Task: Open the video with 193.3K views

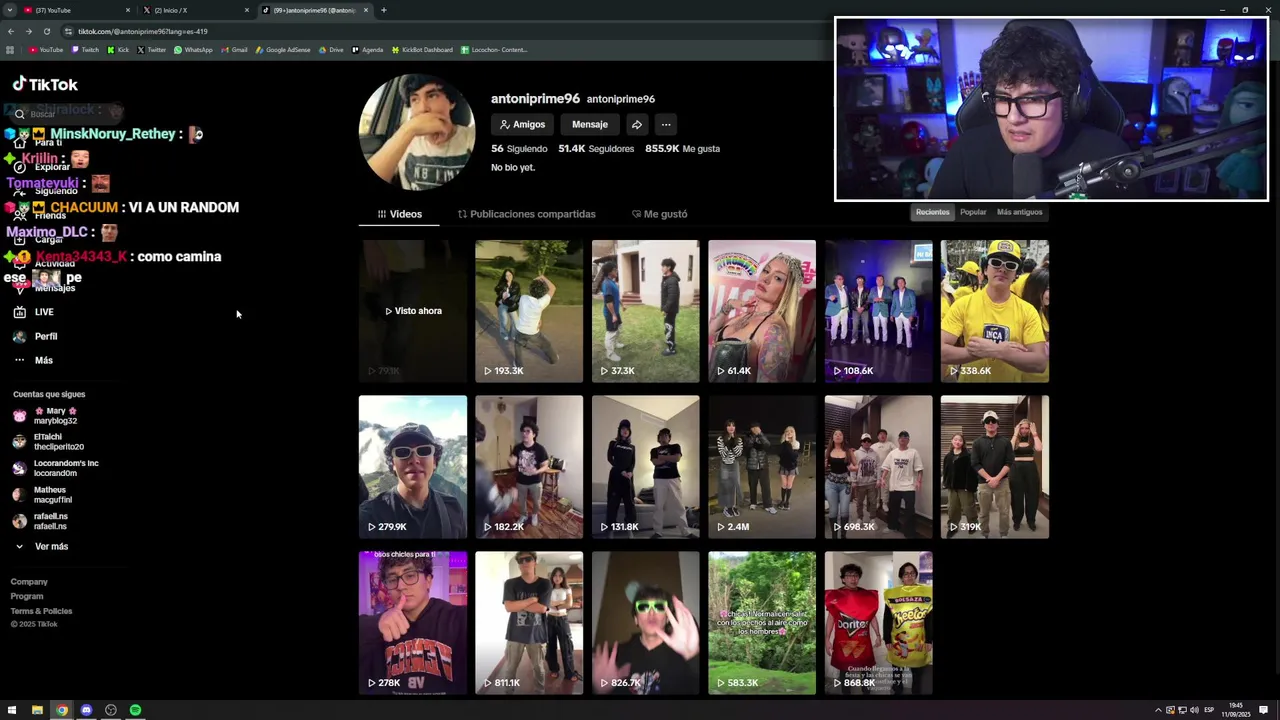Action: click(529, 311)
